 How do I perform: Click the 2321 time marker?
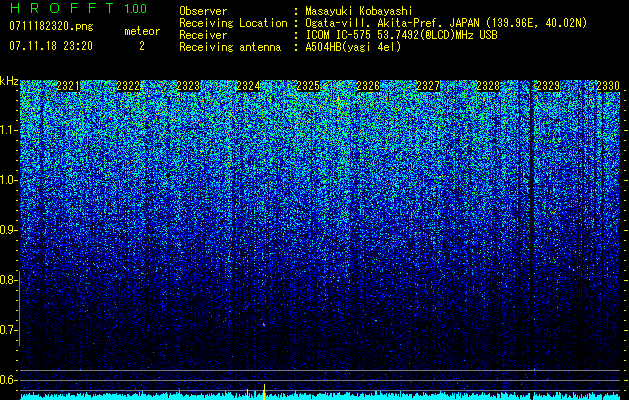(x=68, y=86)
